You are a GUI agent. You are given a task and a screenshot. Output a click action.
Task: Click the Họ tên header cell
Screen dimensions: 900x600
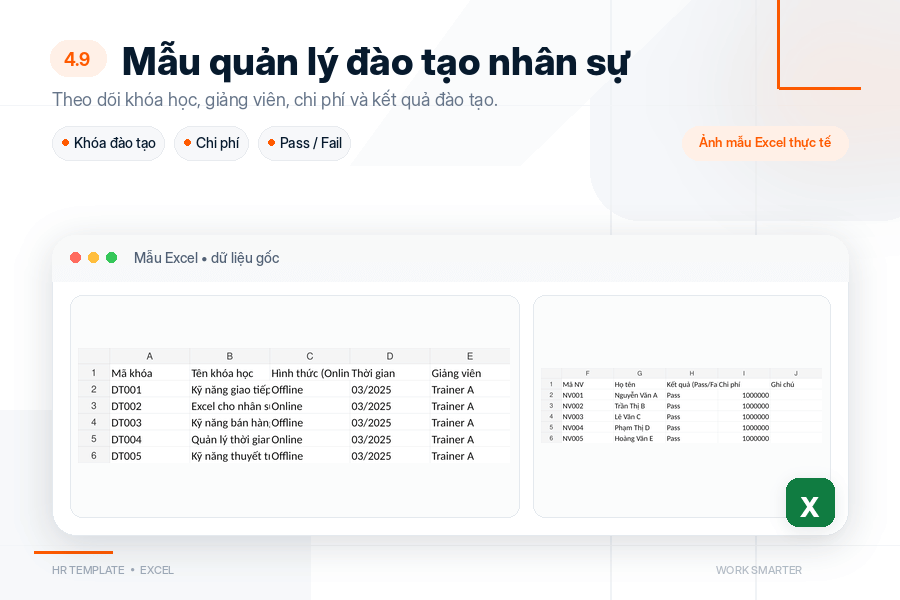coord(639,385)
